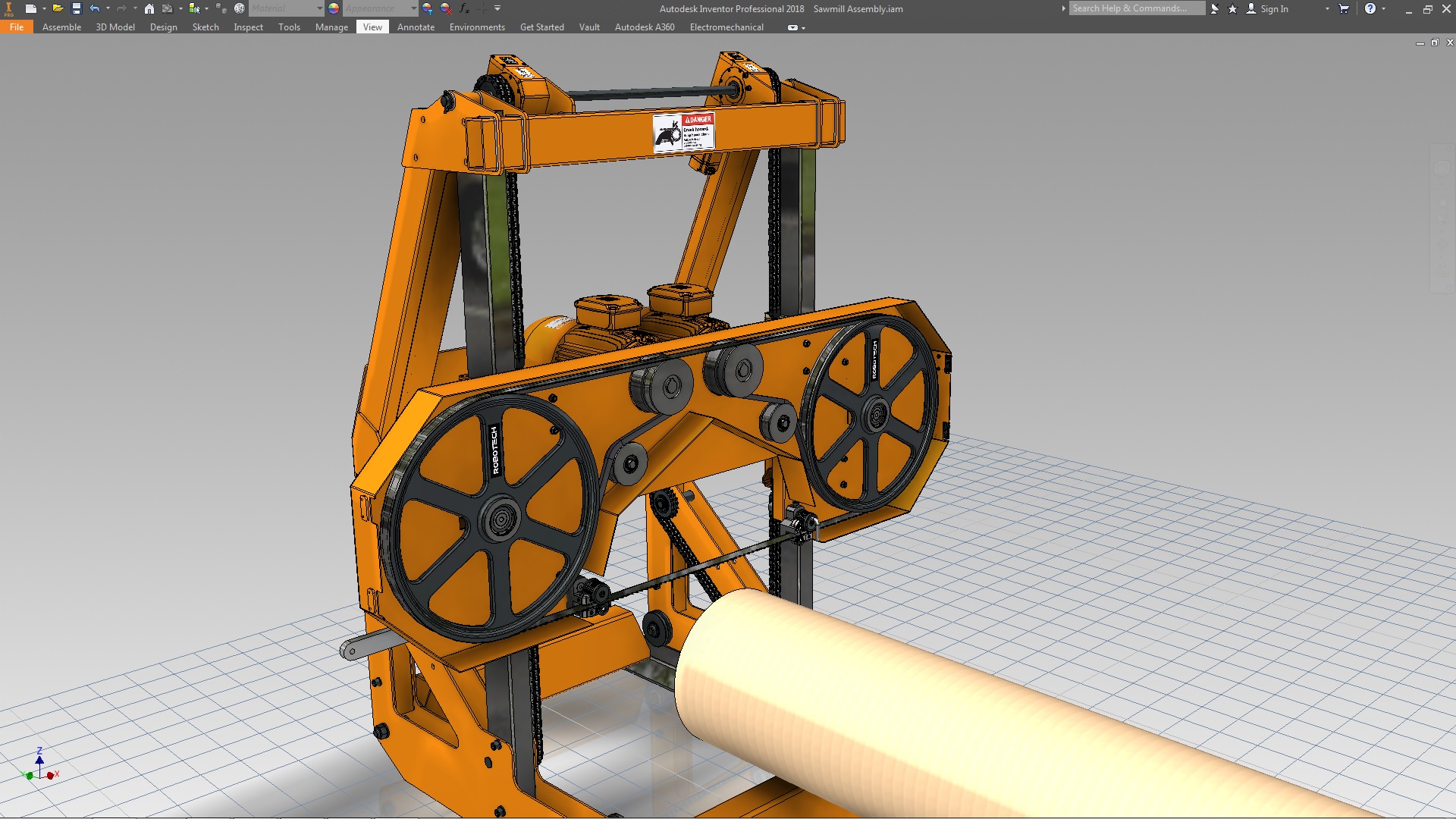1456x819 pixels.
Task: Click the Environments ribbon tab
Action: coord(476,27)
